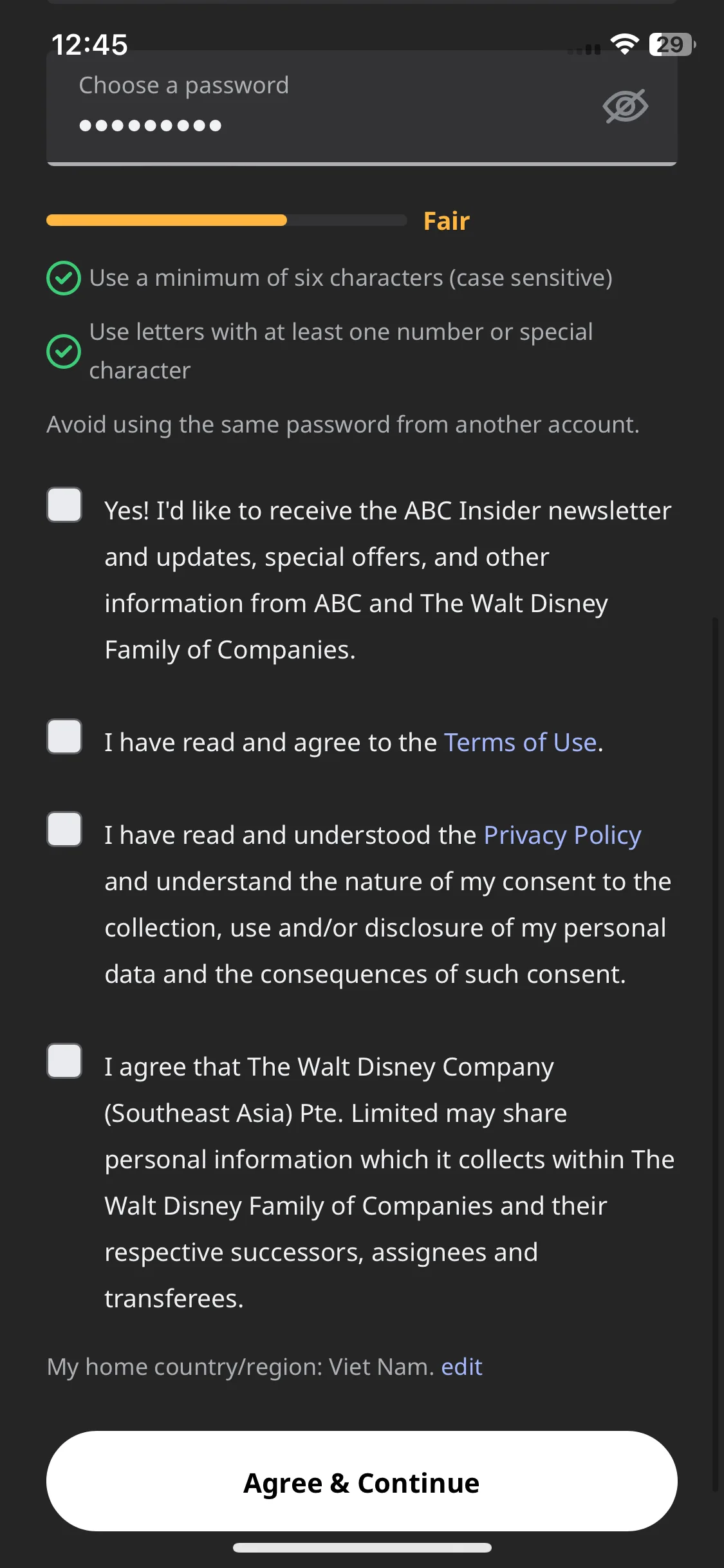This screenshot has width=724, height=1568.
Task: Tap the cellular signal dots icon
Action: (x=584, y=50)
